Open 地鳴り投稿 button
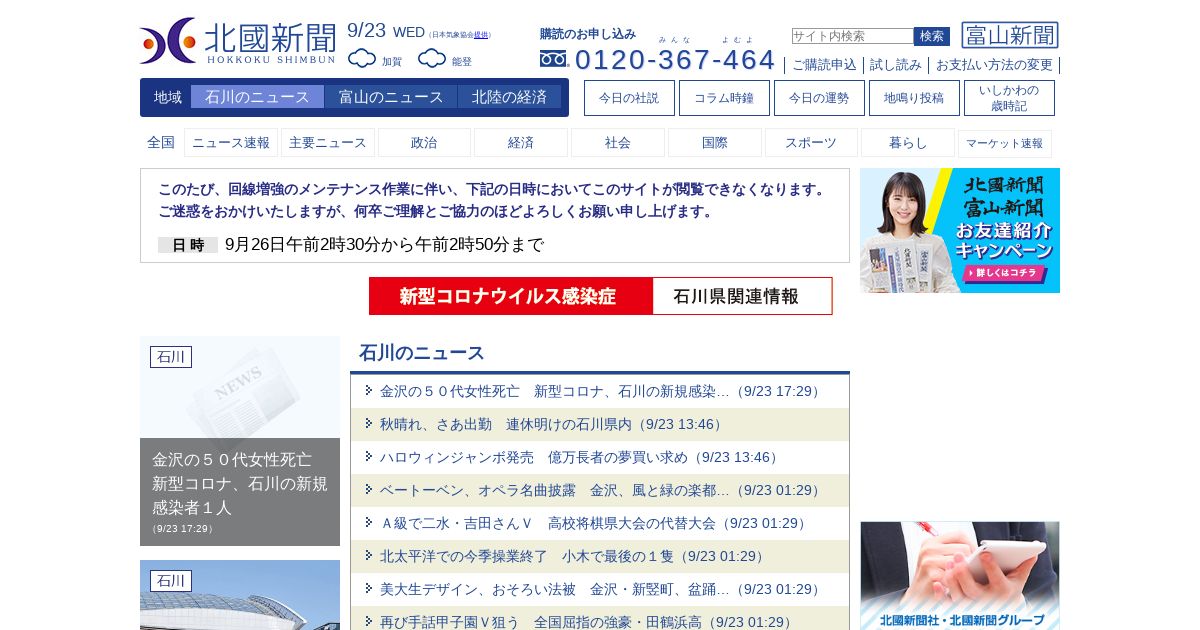Image resolution: width=1200 pixels, height=630 pixels. pos(914,98)
